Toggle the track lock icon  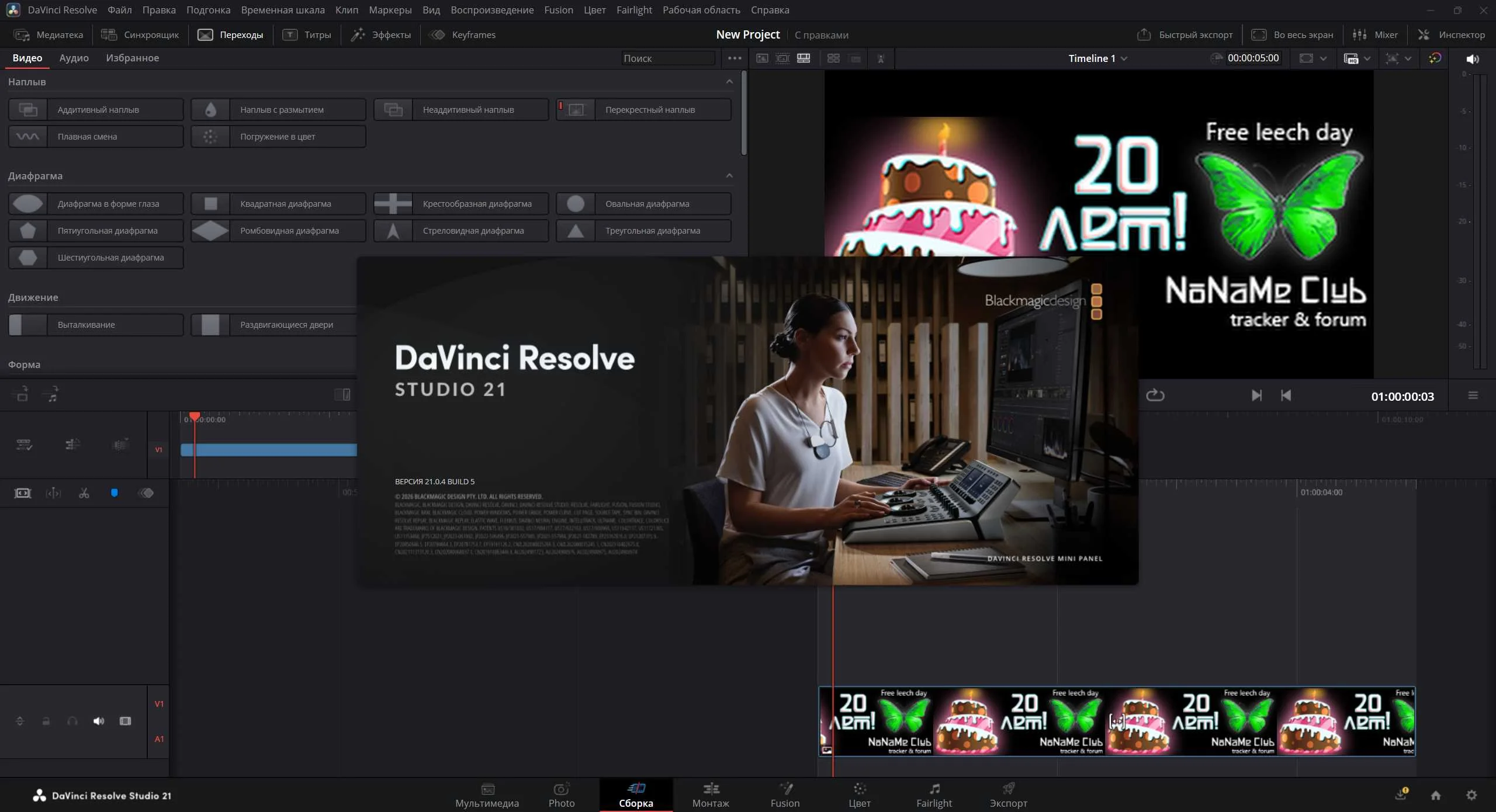click(x=46, y=721)
